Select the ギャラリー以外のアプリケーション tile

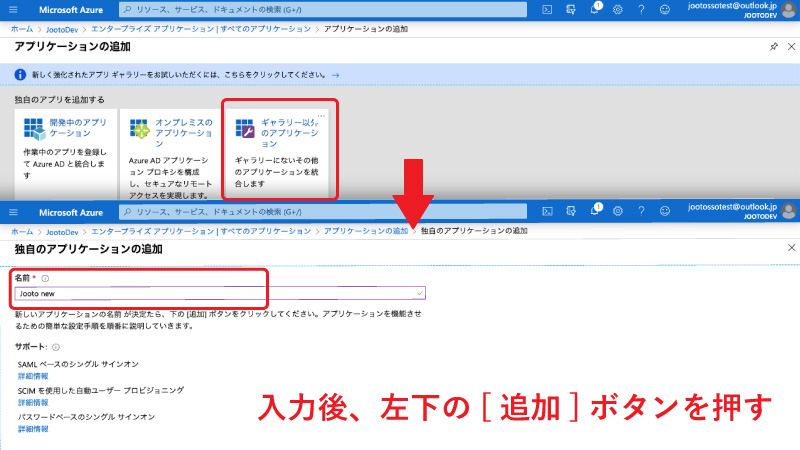(277, 154)
